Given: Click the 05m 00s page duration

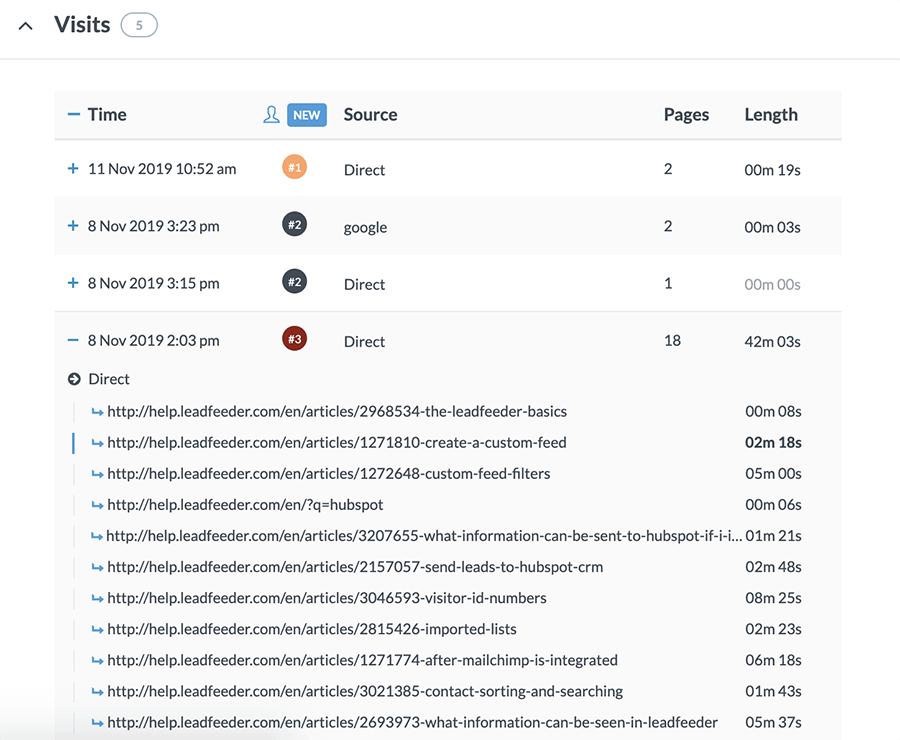Looking at the screenshot, I should click(x=773, y=474).
